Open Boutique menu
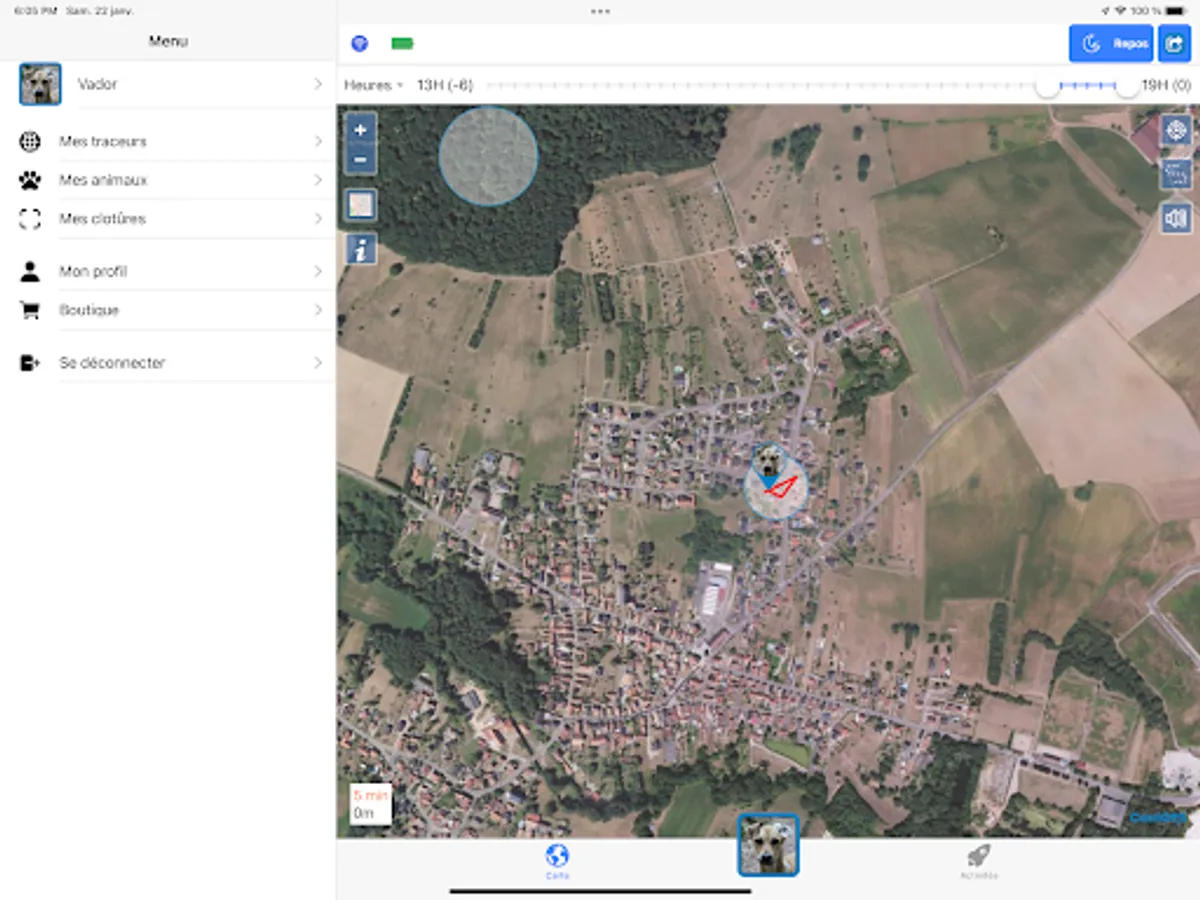The image size is (1200, 900). 168,311
